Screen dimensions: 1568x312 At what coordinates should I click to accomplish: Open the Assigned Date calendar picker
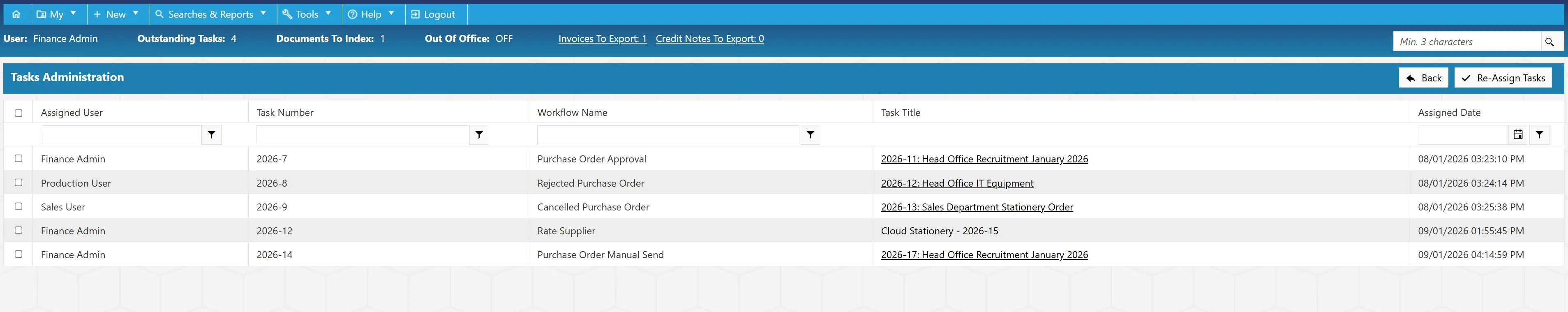tap(1518, 135)
